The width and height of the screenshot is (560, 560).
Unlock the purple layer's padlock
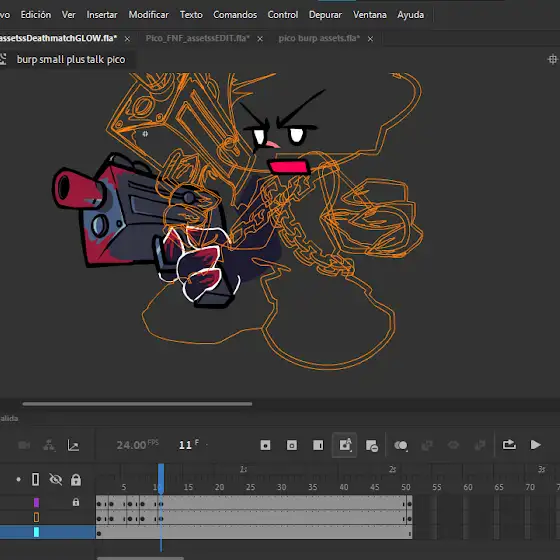[x=76, y=502]
